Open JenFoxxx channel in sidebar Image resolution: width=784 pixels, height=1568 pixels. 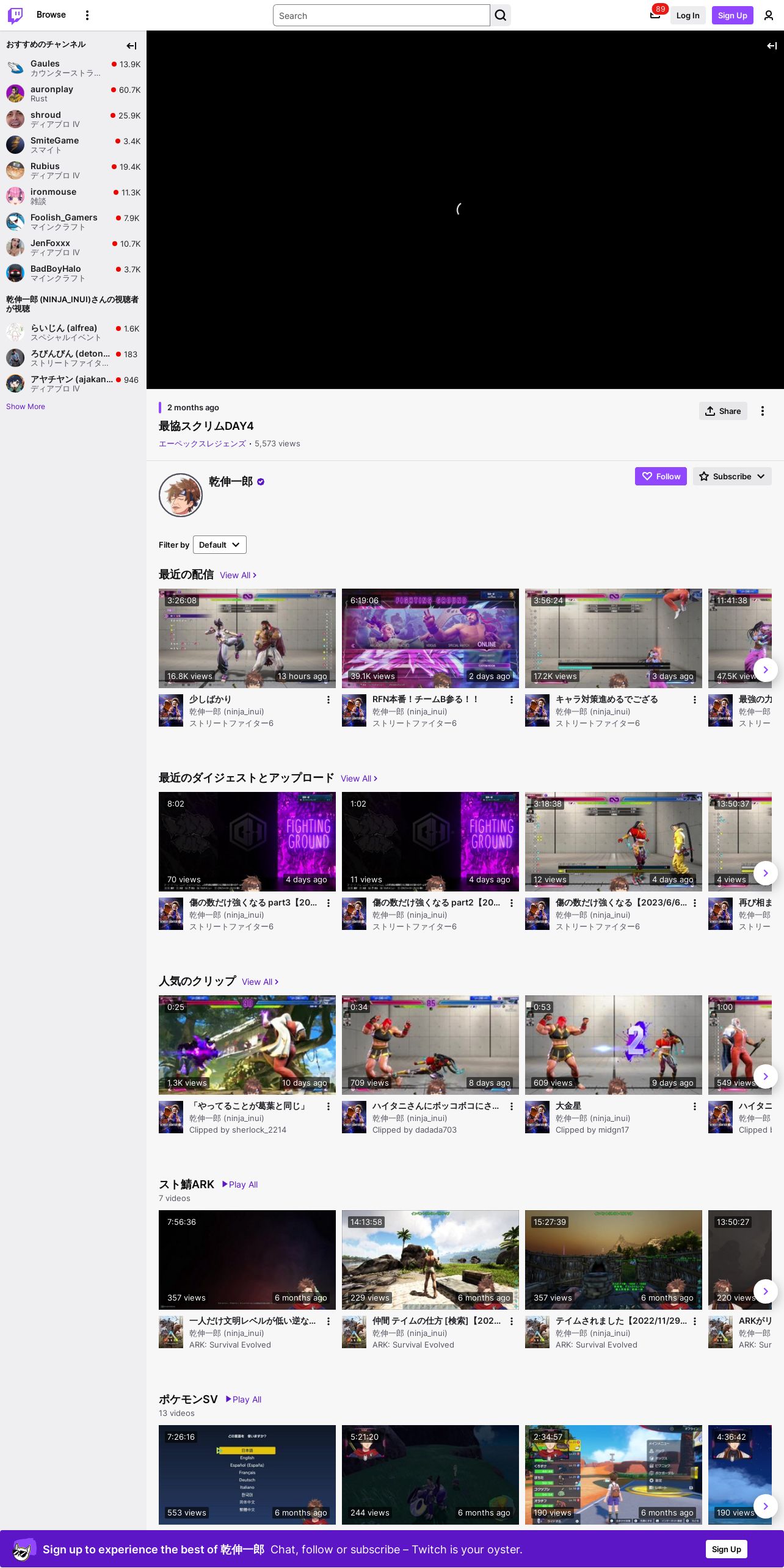click(73, 247)
